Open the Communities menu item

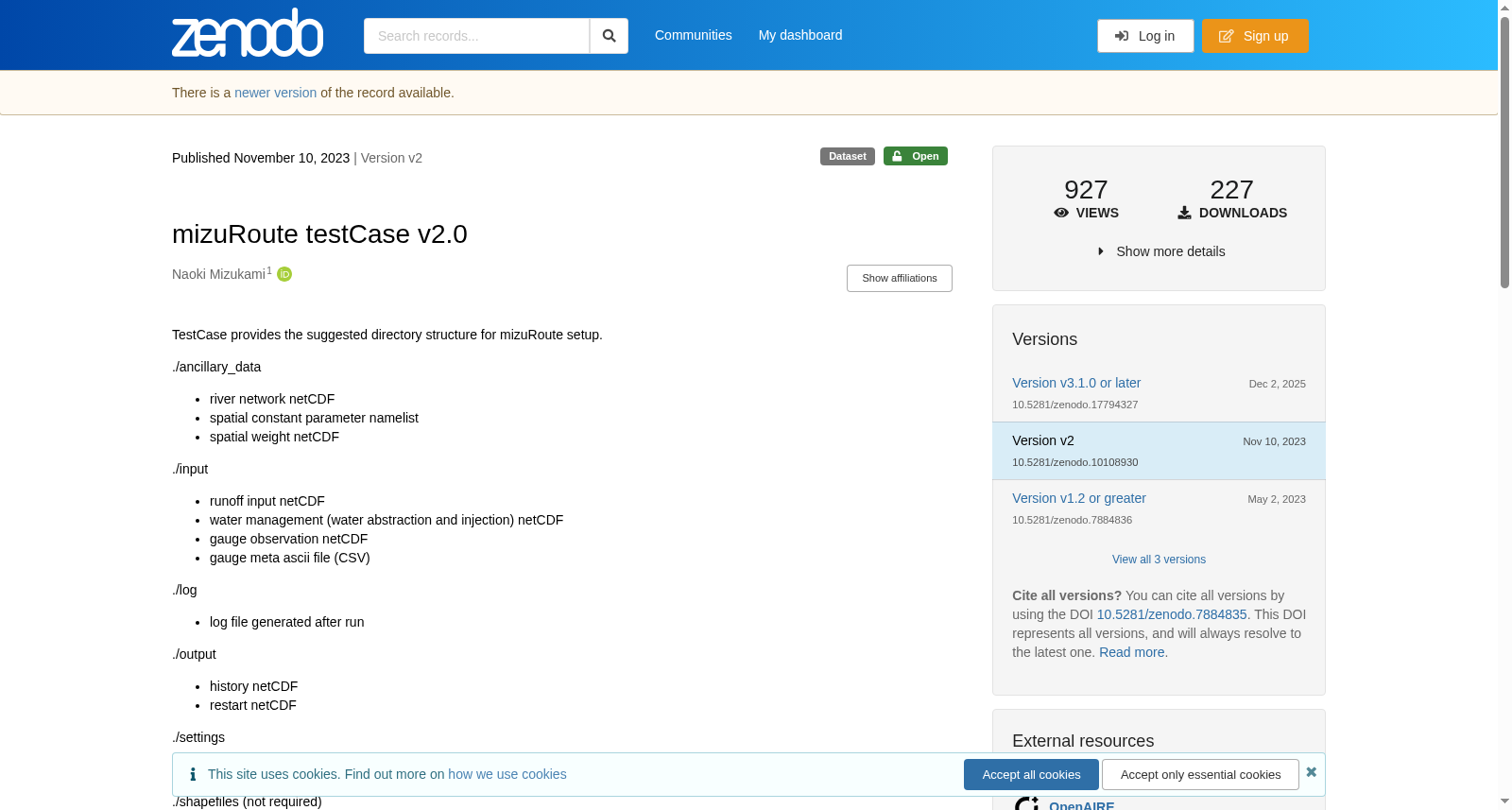click(694, 35)
